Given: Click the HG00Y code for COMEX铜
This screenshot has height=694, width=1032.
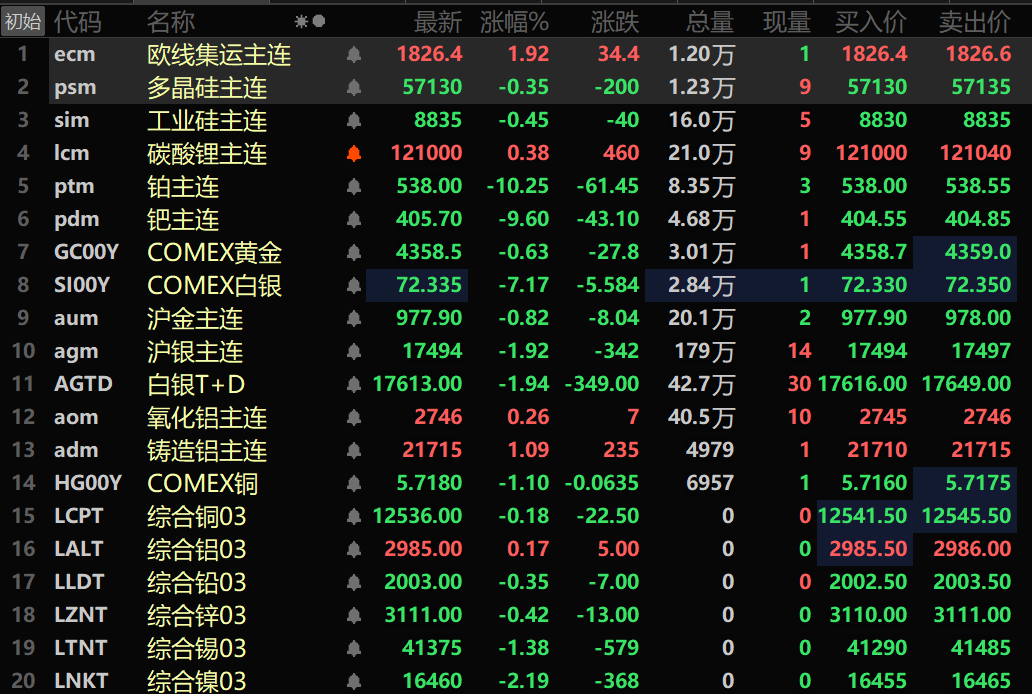Looking at the screenshot, I should point(87,484).
